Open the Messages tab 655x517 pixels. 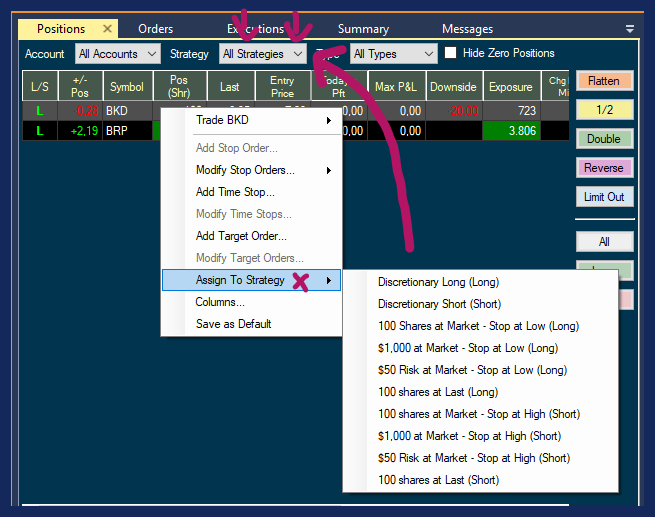click(467, 29)
